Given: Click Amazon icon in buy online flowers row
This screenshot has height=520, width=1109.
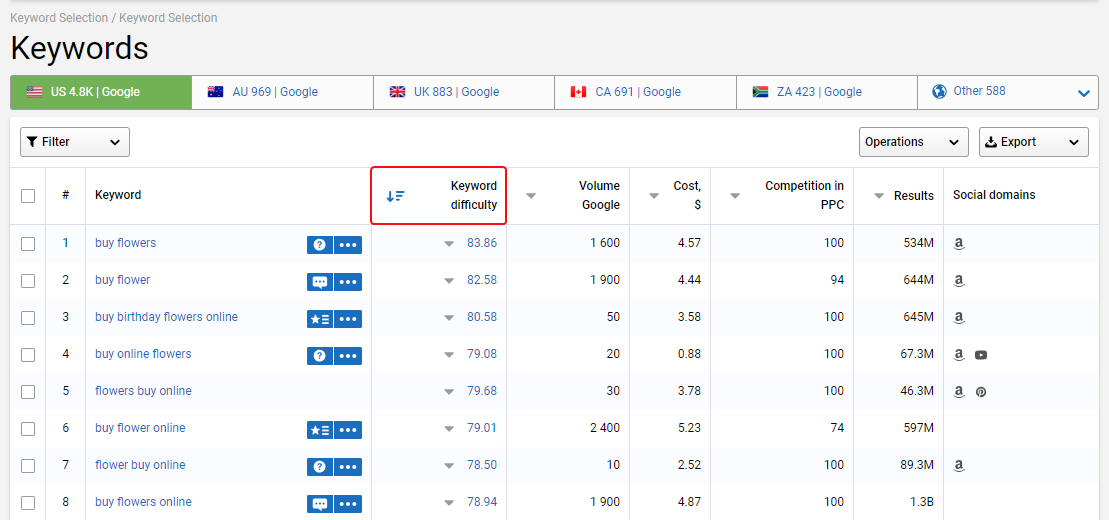Looking at the screenshot, I should 959,355.
